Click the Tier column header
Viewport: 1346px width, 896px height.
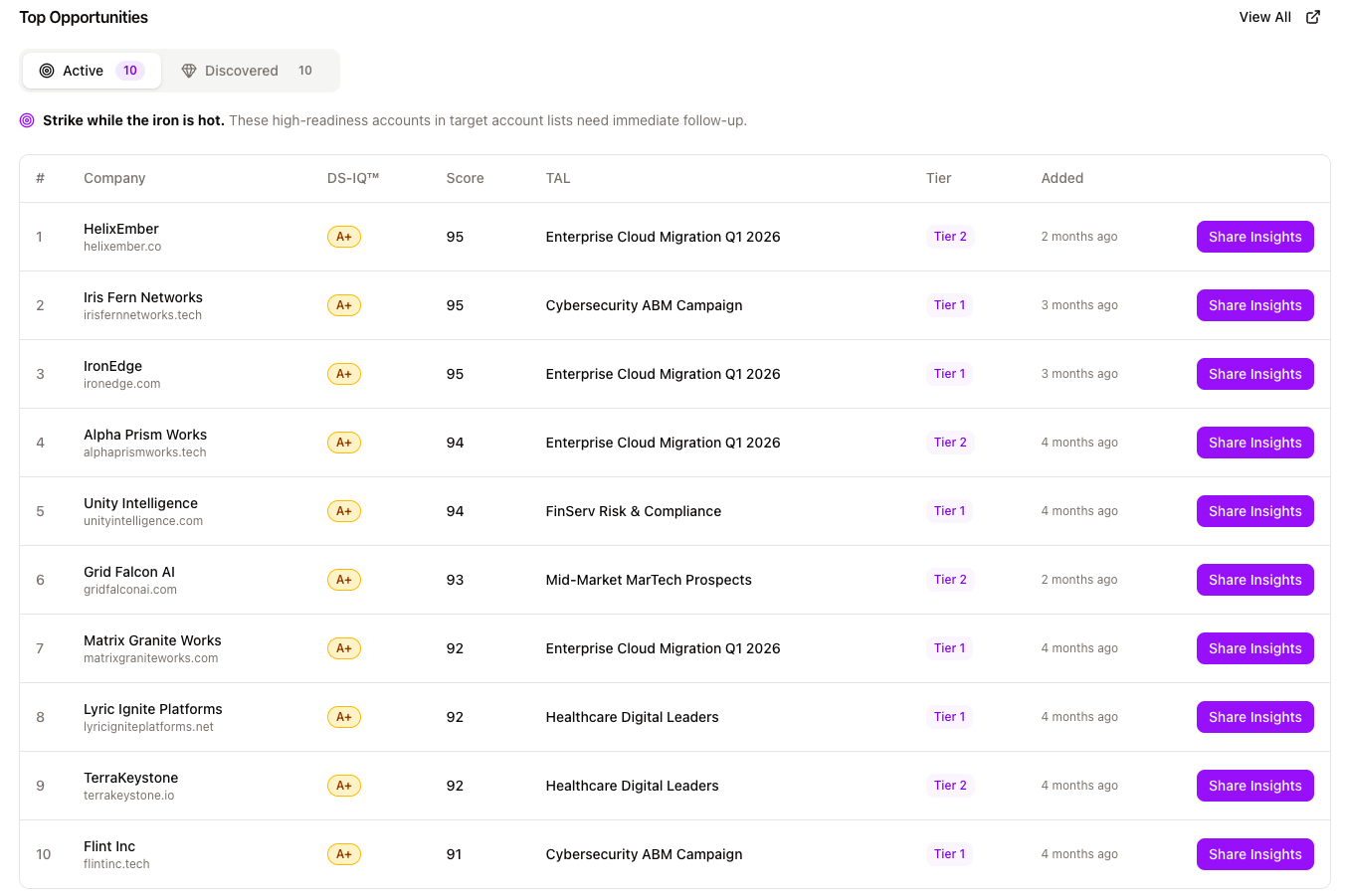point(938,178)
